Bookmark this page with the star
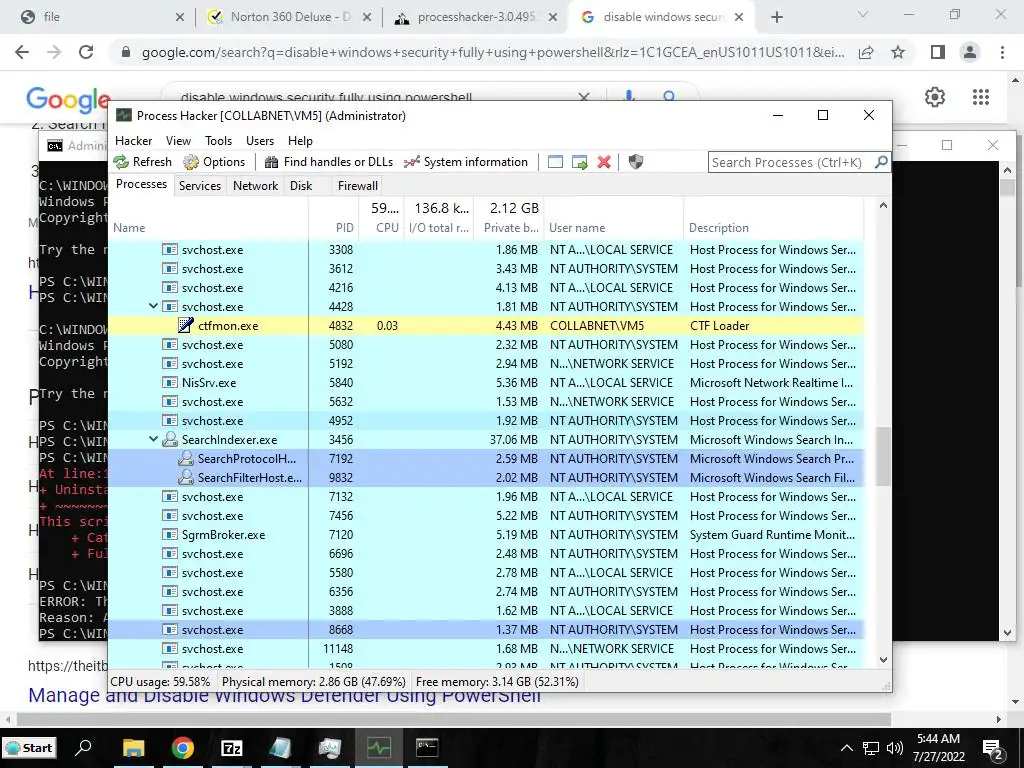 [898, 52]
